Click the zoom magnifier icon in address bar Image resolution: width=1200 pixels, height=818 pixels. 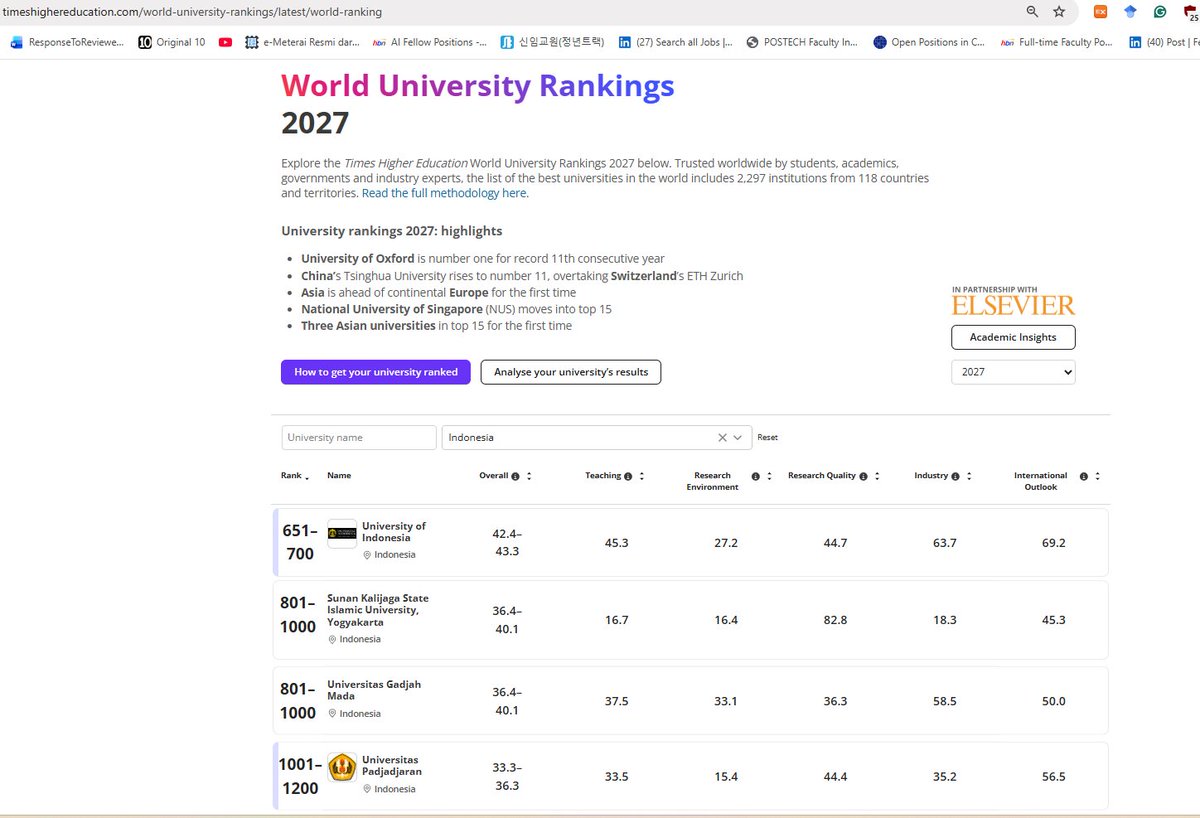[x=1032, y=12]
